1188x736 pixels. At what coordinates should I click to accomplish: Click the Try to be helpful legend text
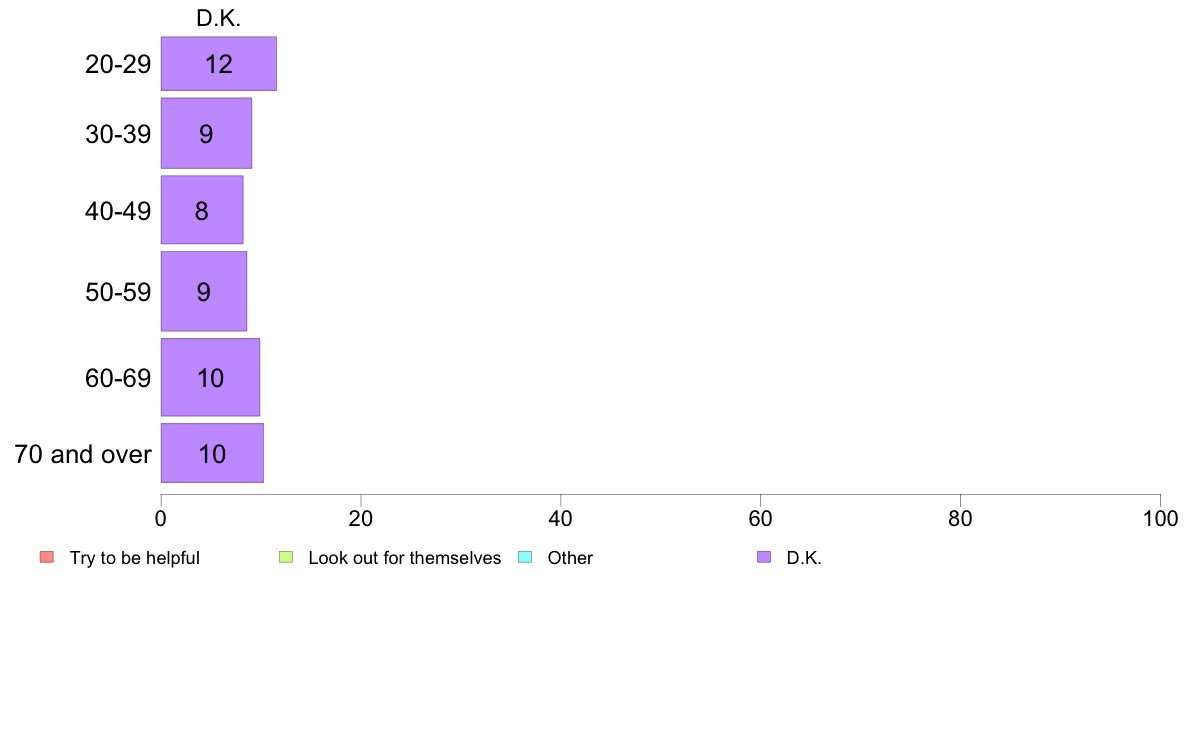coord(134,558)
